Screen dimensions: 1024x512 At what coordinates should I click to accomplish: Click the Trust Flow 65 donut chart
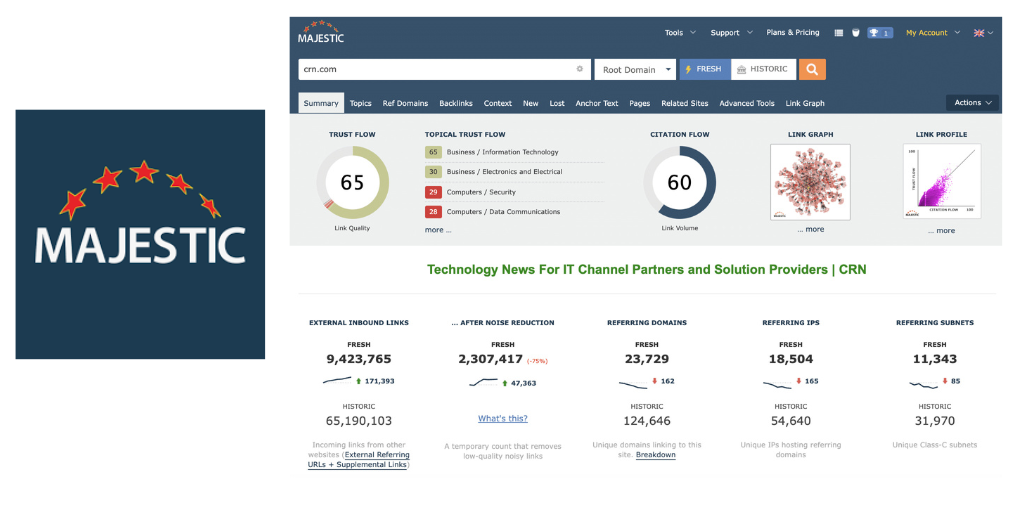click(x=353, y=182)
